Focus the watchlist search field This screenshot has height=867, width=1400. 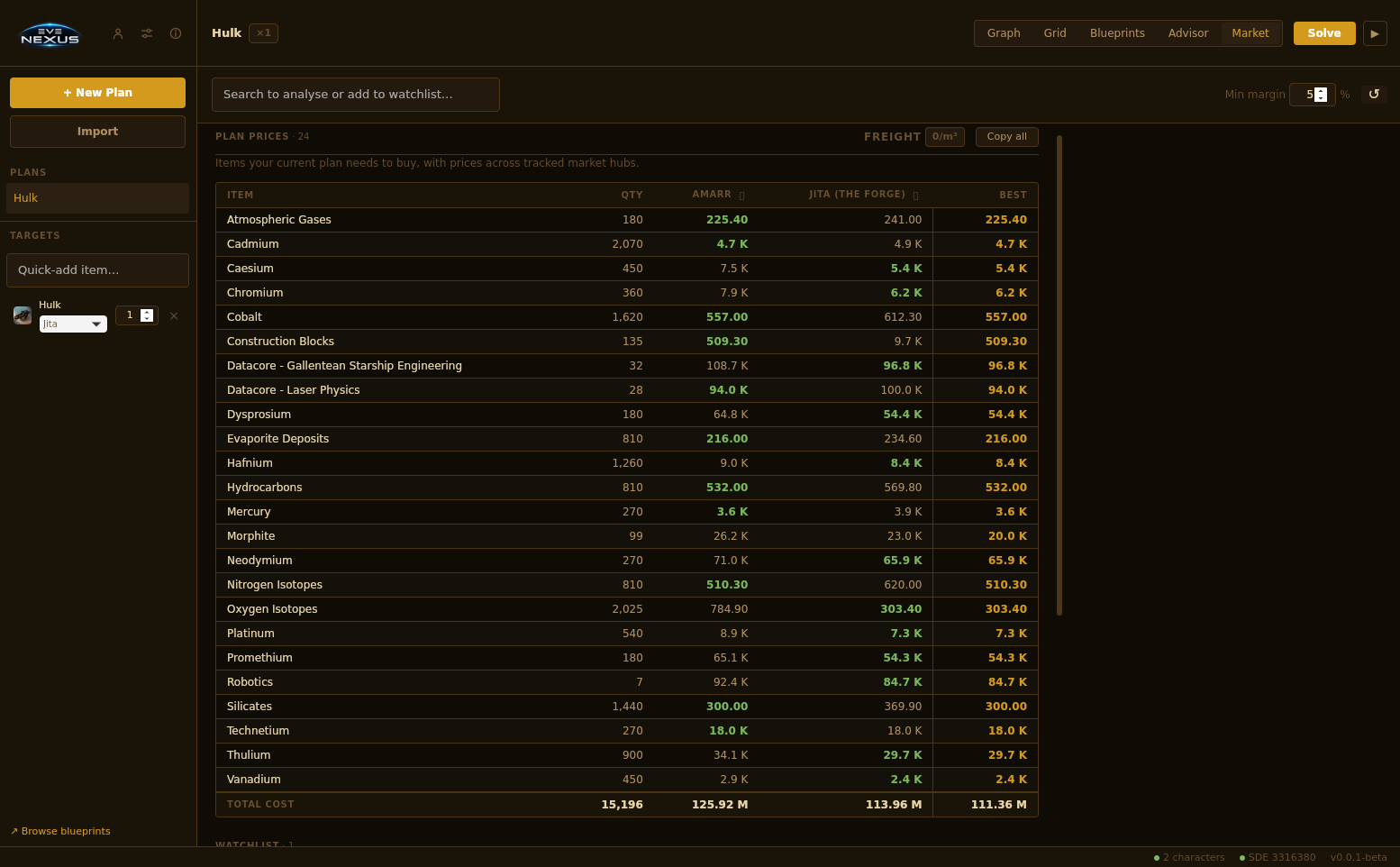[x=356, y=95]
